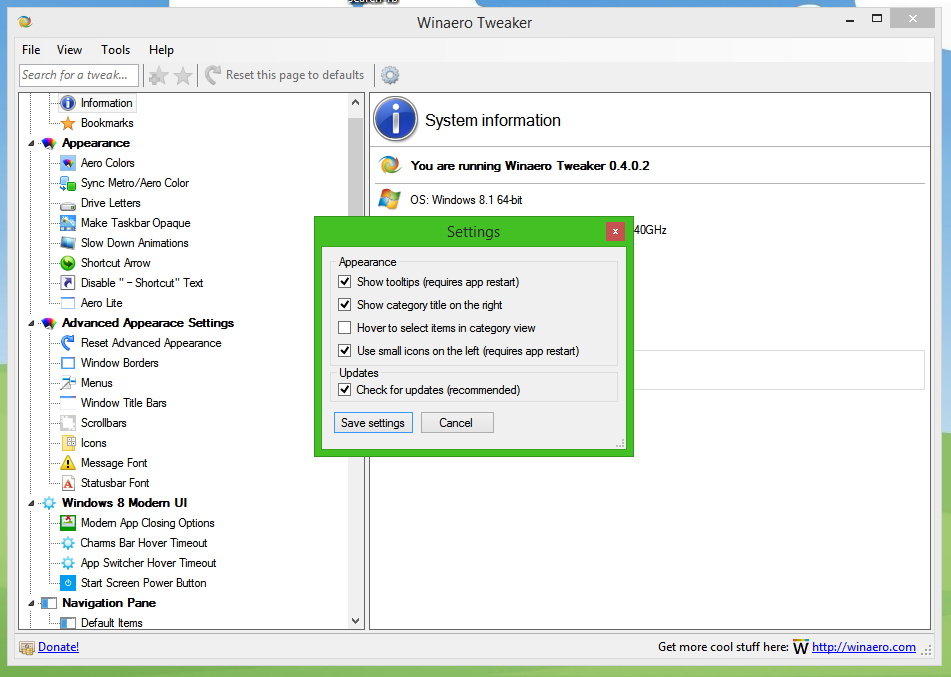Click the Winaero W logo in status bar

pos(801,647)
